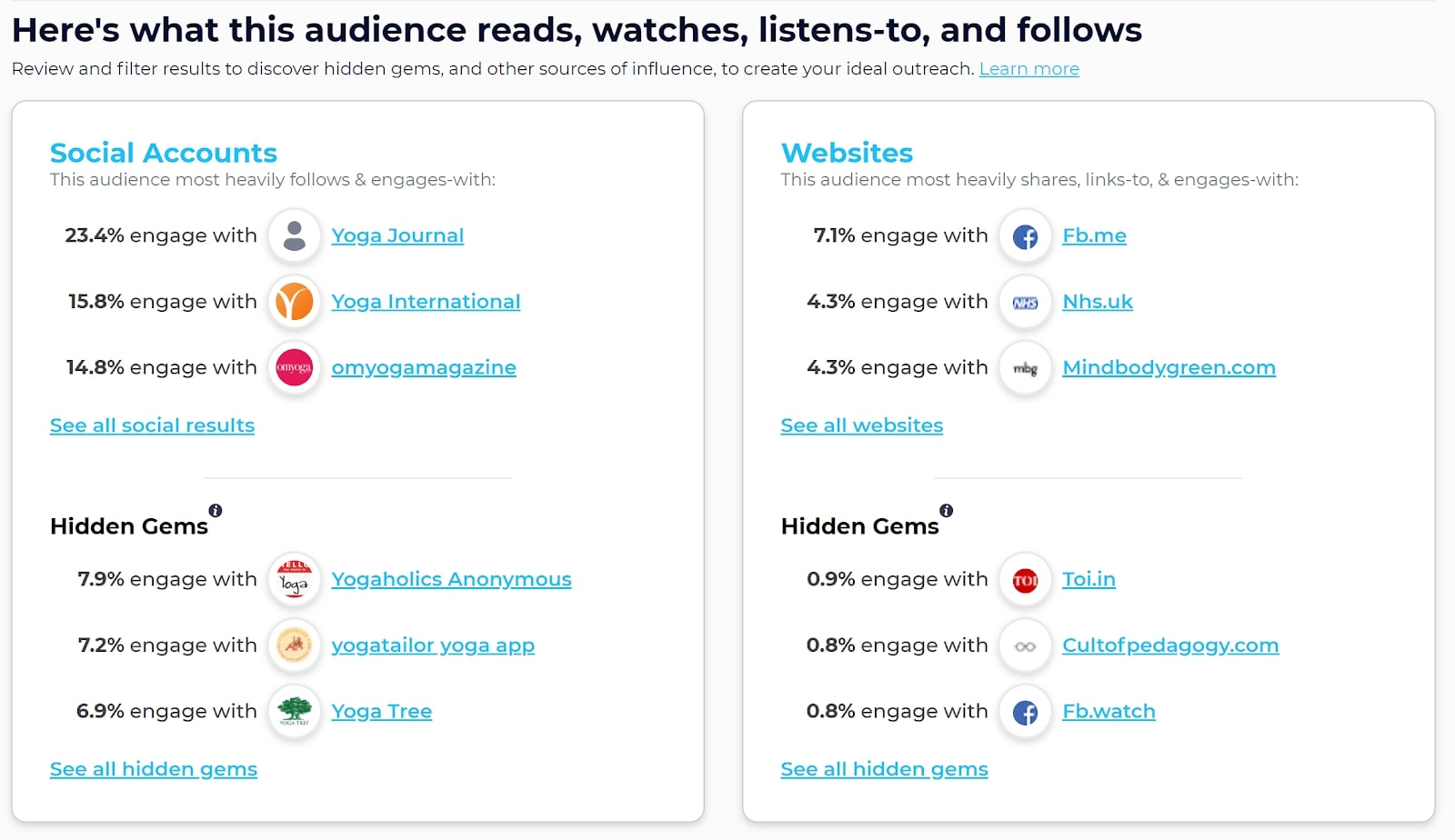Click the green Yoga Tree logo icon
This screenshot has width=1455, height=840.
[295, 712]
